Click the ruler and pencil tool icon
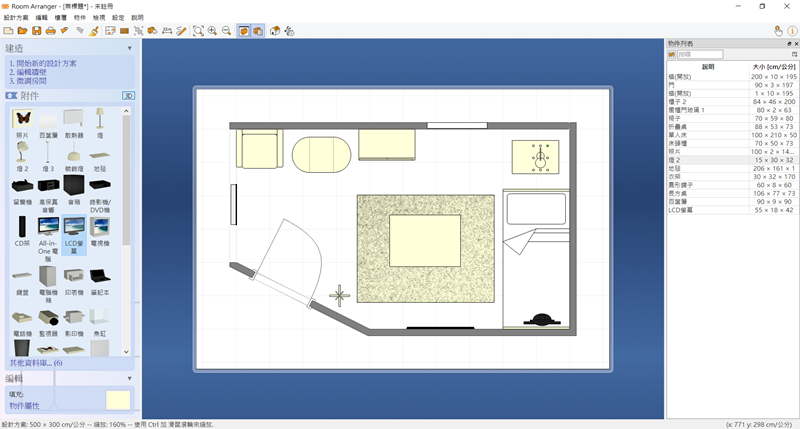Screen dimensions: 800x429 181,31
